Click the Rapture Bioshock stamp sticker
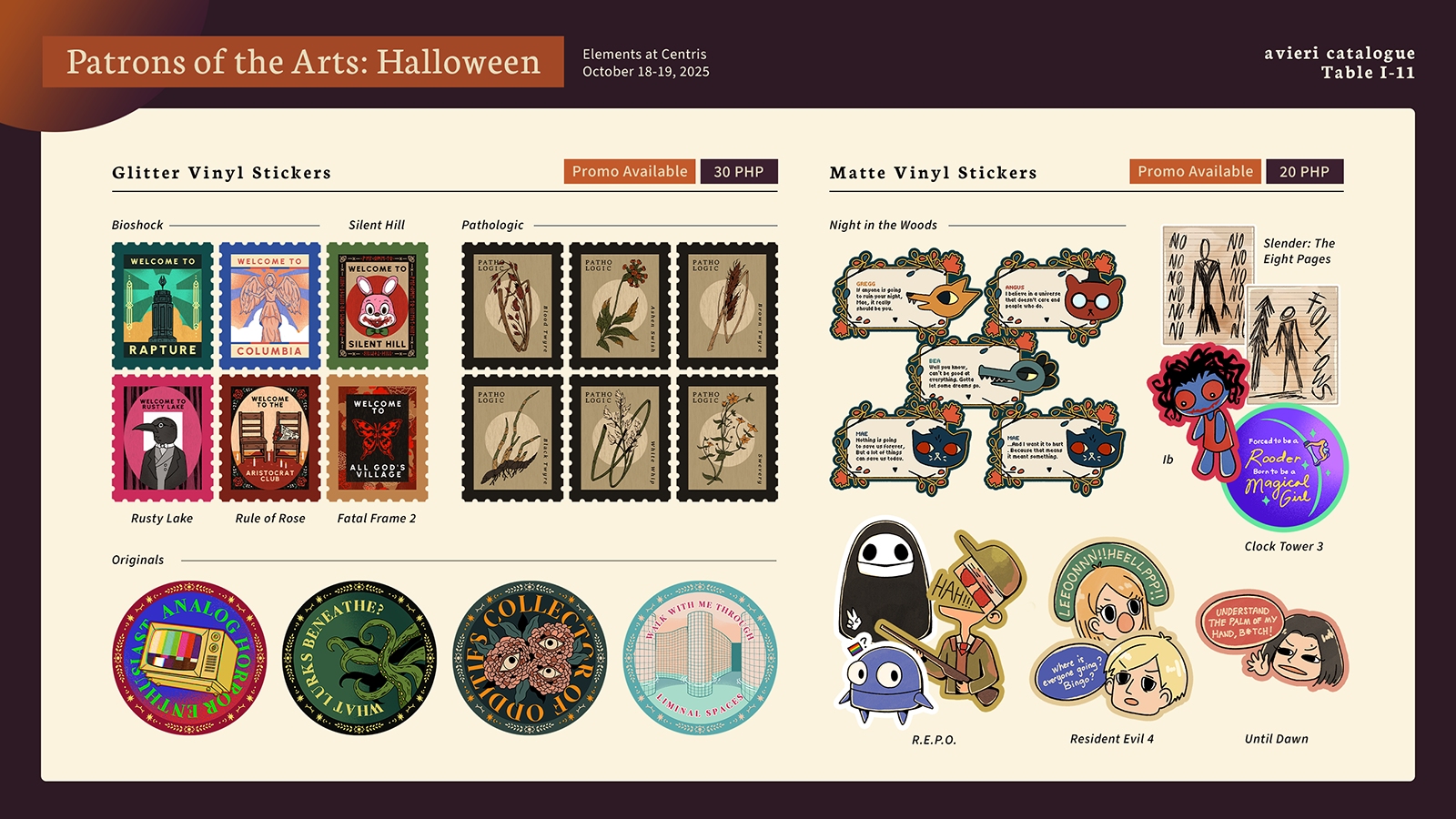The width and height of the screenshot is (1456, 819). click(163, 306)
